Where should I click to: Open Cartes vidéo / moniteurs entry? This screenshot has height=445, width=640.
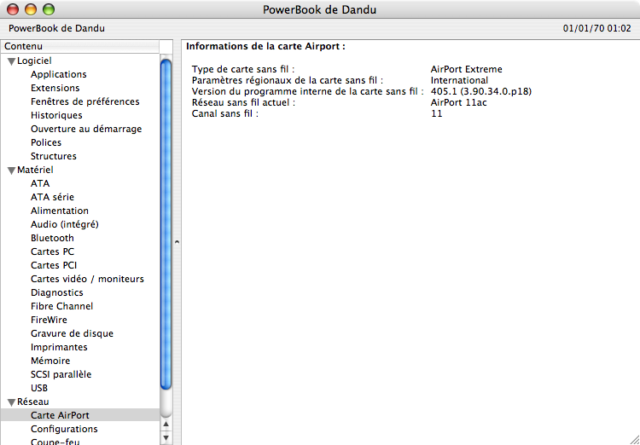(x=87, y=279)
